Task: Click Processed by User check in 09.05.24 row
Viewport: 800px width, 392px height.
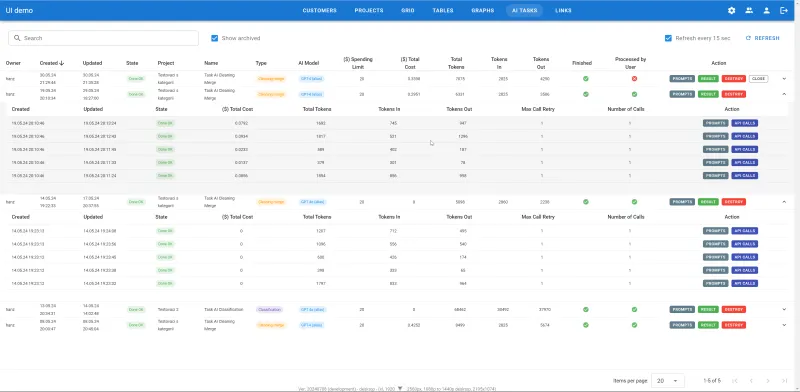Action: click(634, 325)
